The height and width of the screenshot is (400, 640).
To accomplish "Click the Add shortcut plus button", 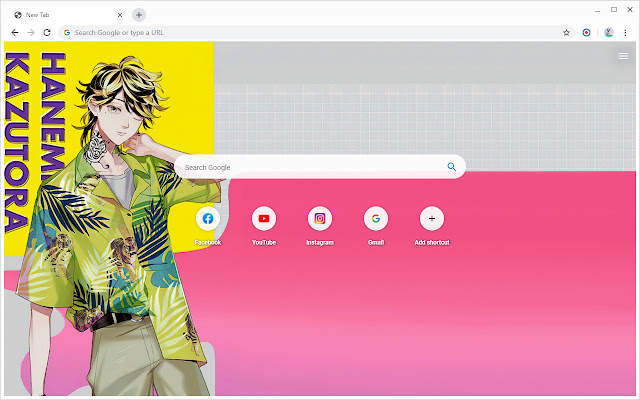I will 432,218.
